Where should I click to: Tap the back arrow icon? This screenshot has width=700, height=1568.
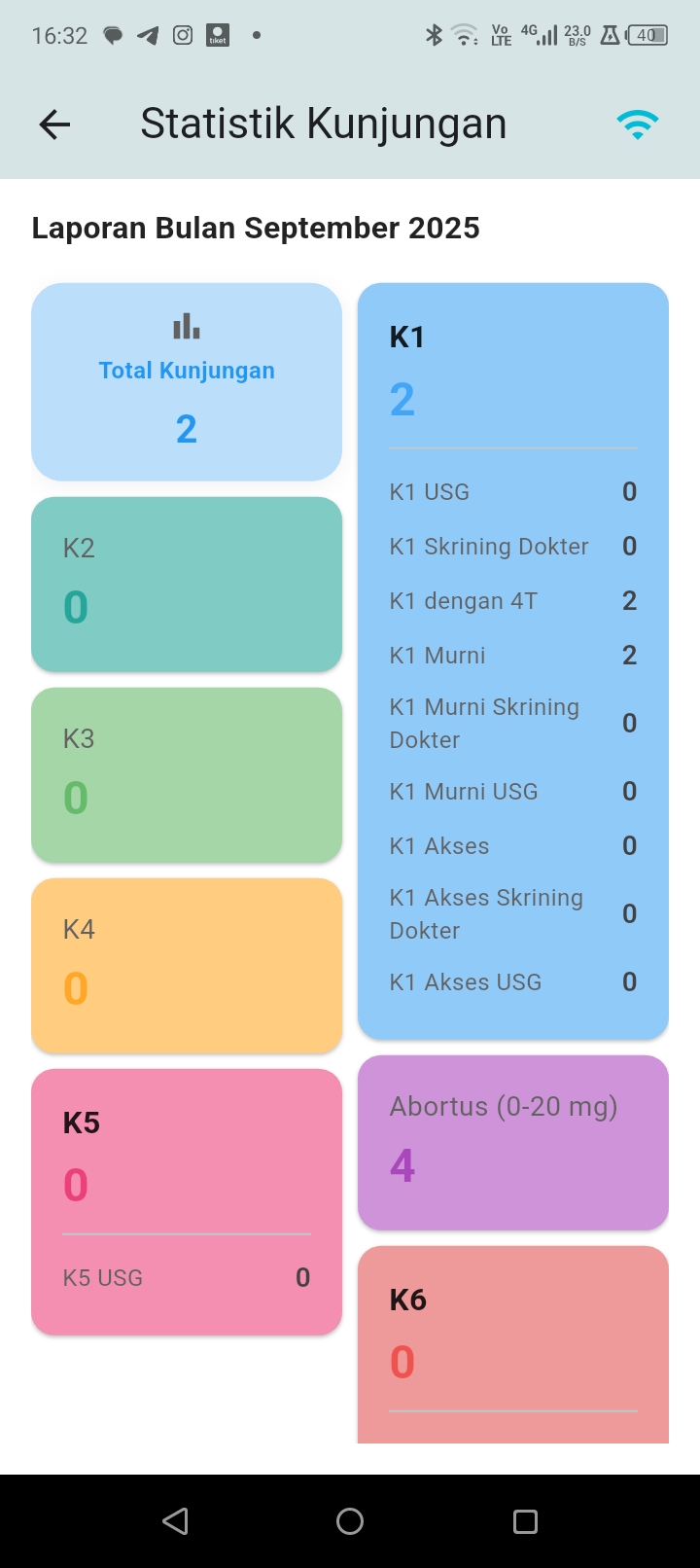click(55, 125)
